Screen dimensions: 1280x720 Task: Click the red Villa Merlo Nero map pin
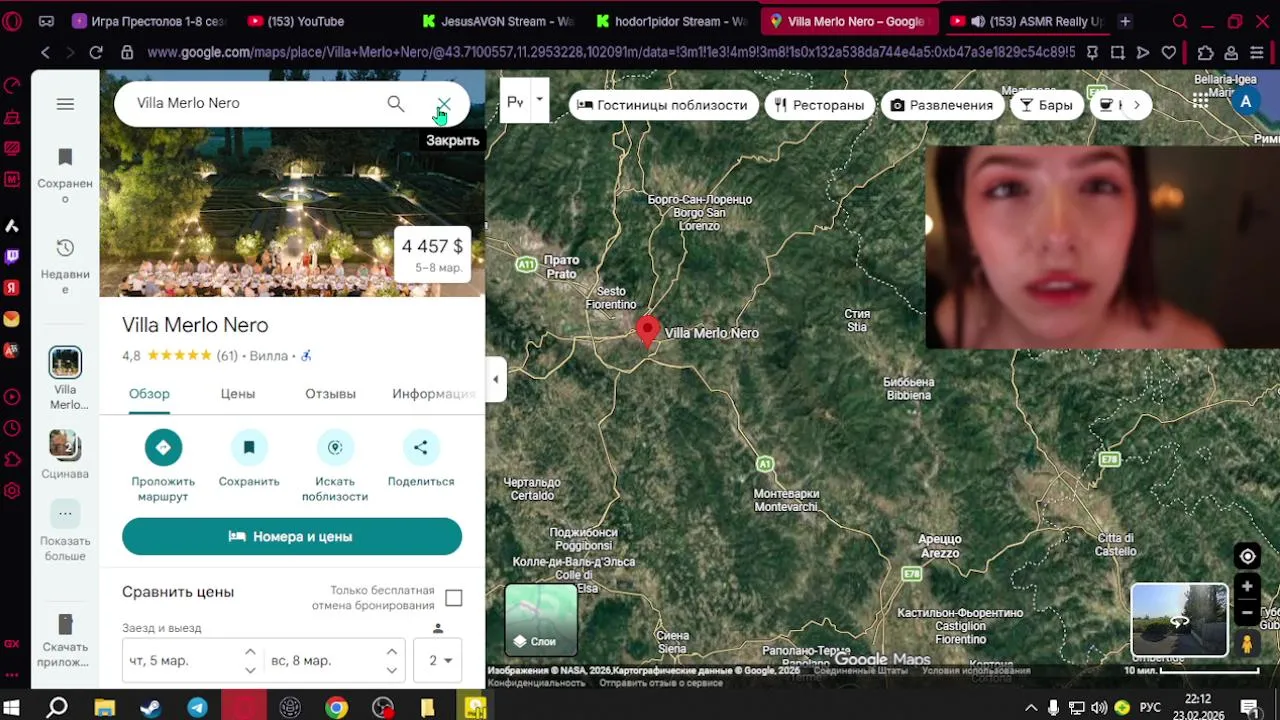coord(648,331)
